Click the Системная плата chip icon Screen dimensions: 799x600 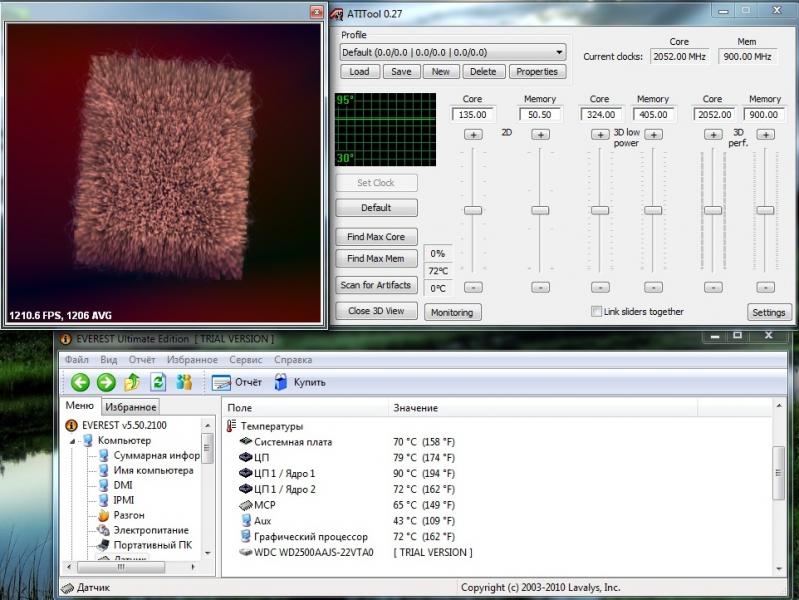pyautogui.click(x=246, y=441)
